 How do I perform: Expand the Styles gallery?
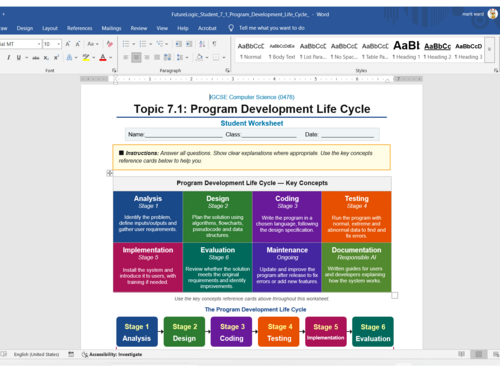[x=489, y=50]
